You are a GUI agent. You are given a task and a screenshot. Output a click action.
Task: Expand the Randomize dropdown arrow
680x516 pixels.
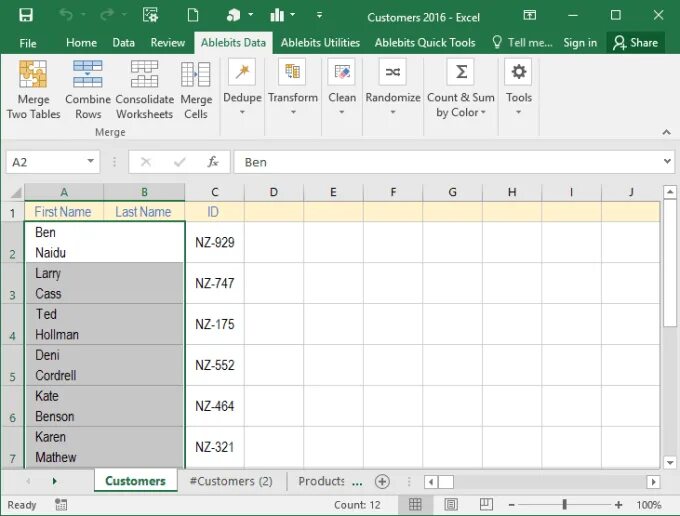click(393, 112)
